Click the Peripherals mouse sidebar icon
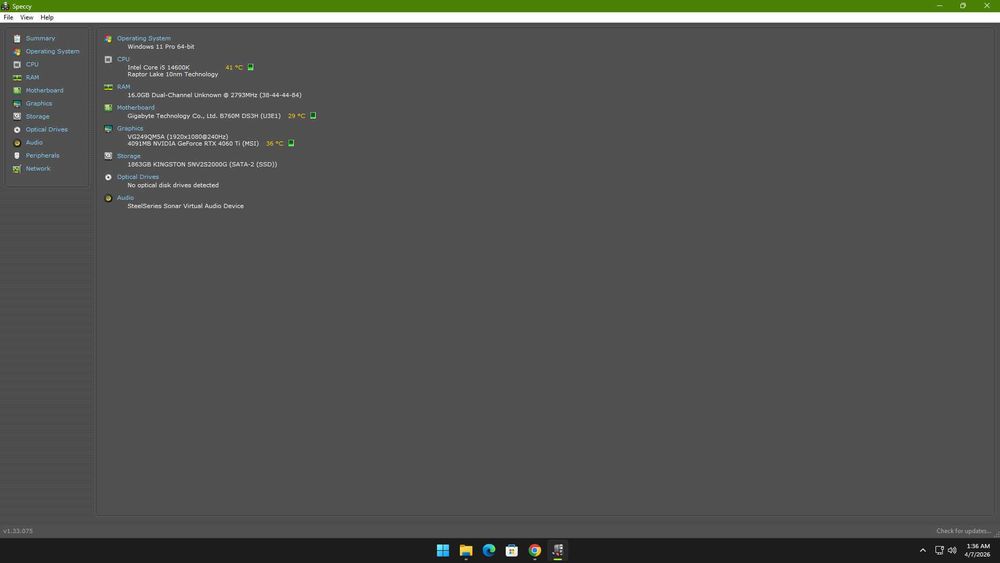Viewport: 1000px width, 563px height. [x=17, y=156]
